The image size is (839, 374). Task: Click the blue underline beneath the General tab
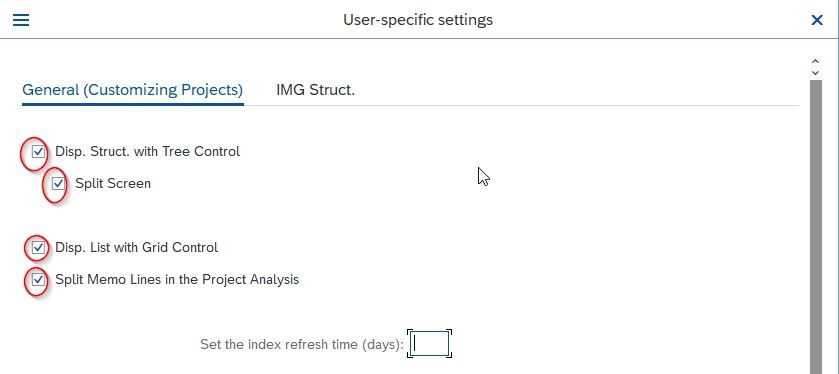[133, 104]
